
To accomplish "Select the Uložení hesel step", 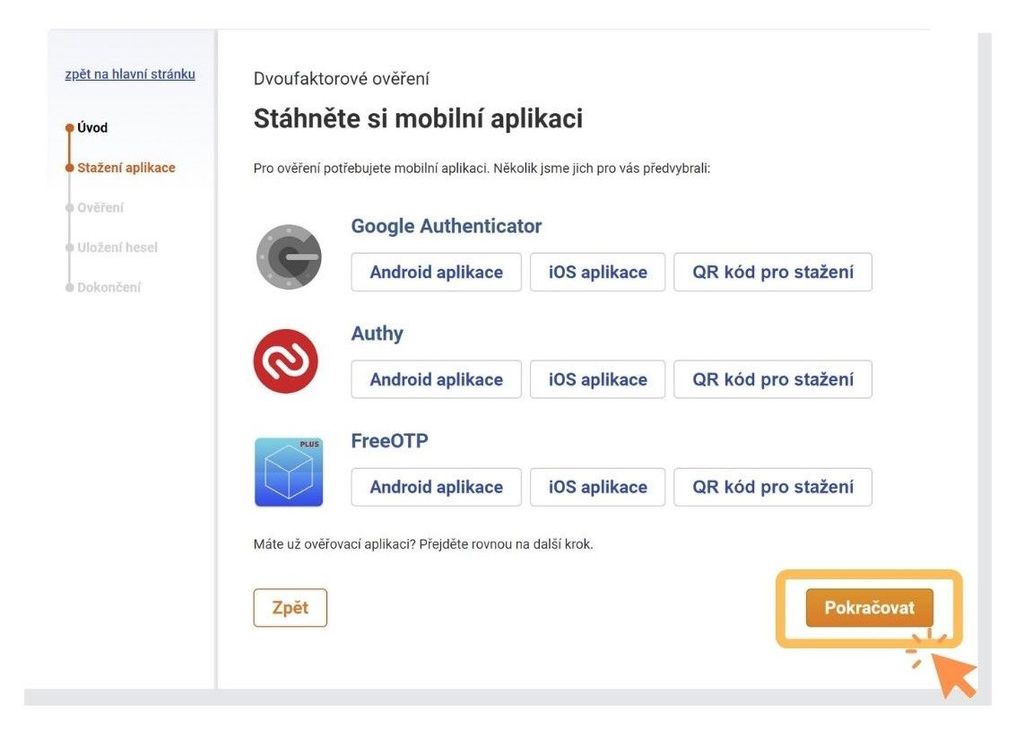I will [117, 248].
